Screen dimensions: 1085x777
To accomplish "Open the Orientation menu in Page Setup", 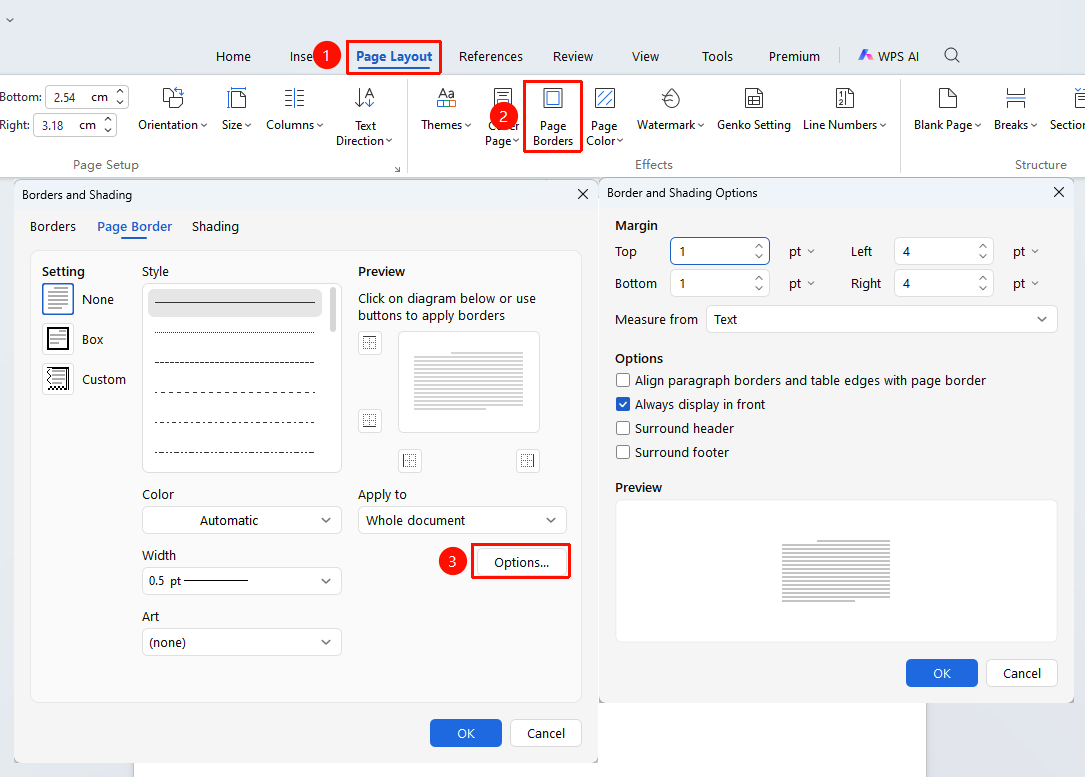I will [172, 109].
